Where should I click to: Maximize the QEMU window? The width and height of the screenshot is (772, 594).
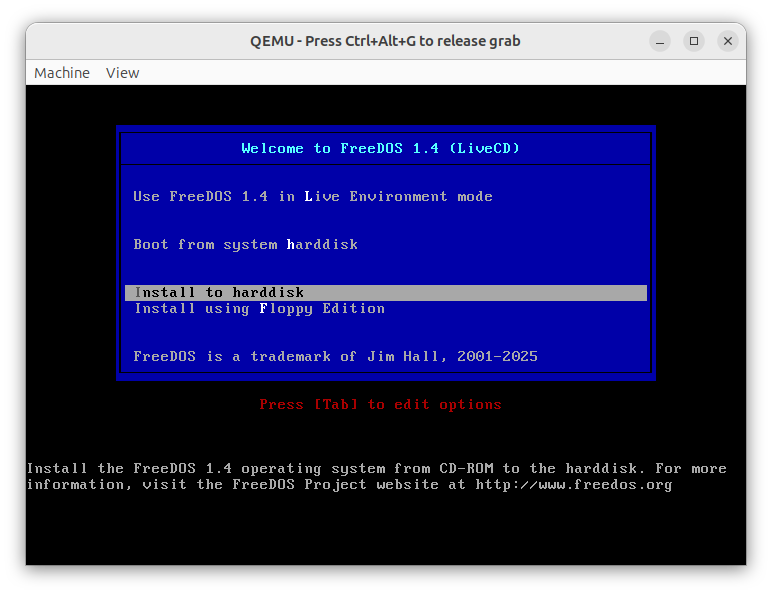pos(694,41)
